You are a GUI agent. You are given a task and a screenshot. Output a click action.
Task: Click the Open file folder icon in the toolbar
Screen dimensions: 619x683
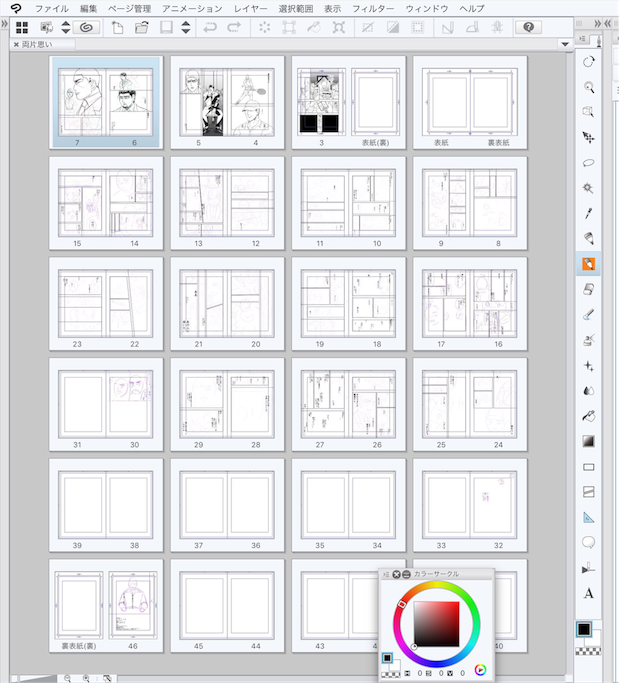tap(142, 27)
